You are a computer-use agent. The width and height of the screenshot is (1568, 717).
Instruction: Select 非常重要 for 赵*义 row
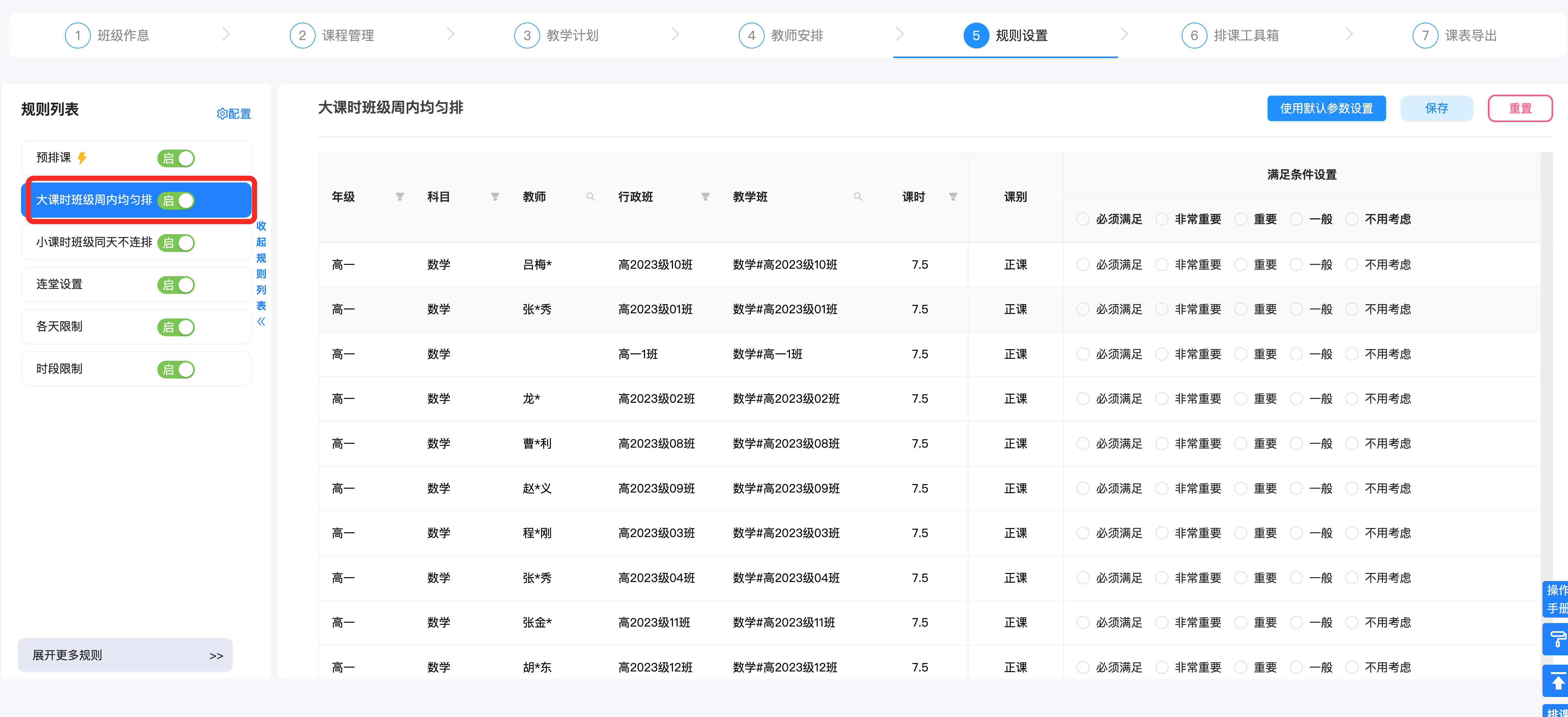tap(1161, 488)
